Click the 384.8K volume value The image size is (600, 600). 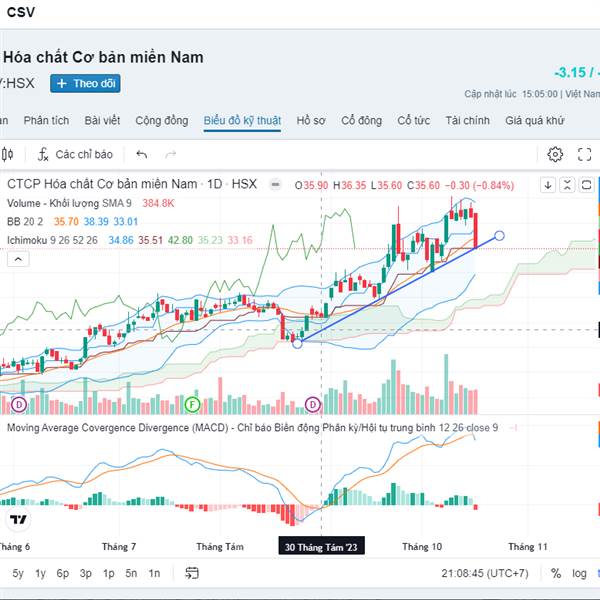point(158,203)
